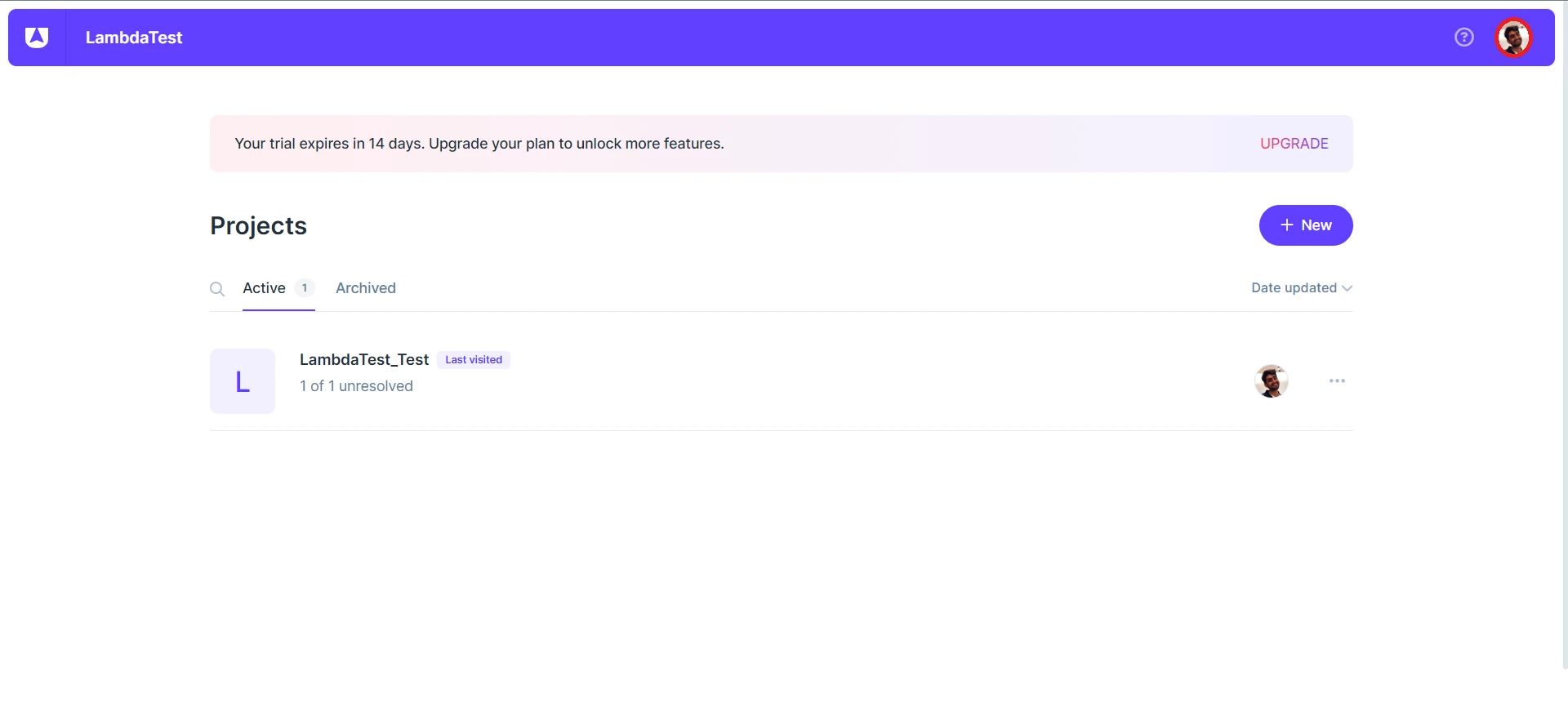Viewport: 1568px width, 725px height.
Task: Click the chevron beside Date updated
Action: tap(1347, 288)
